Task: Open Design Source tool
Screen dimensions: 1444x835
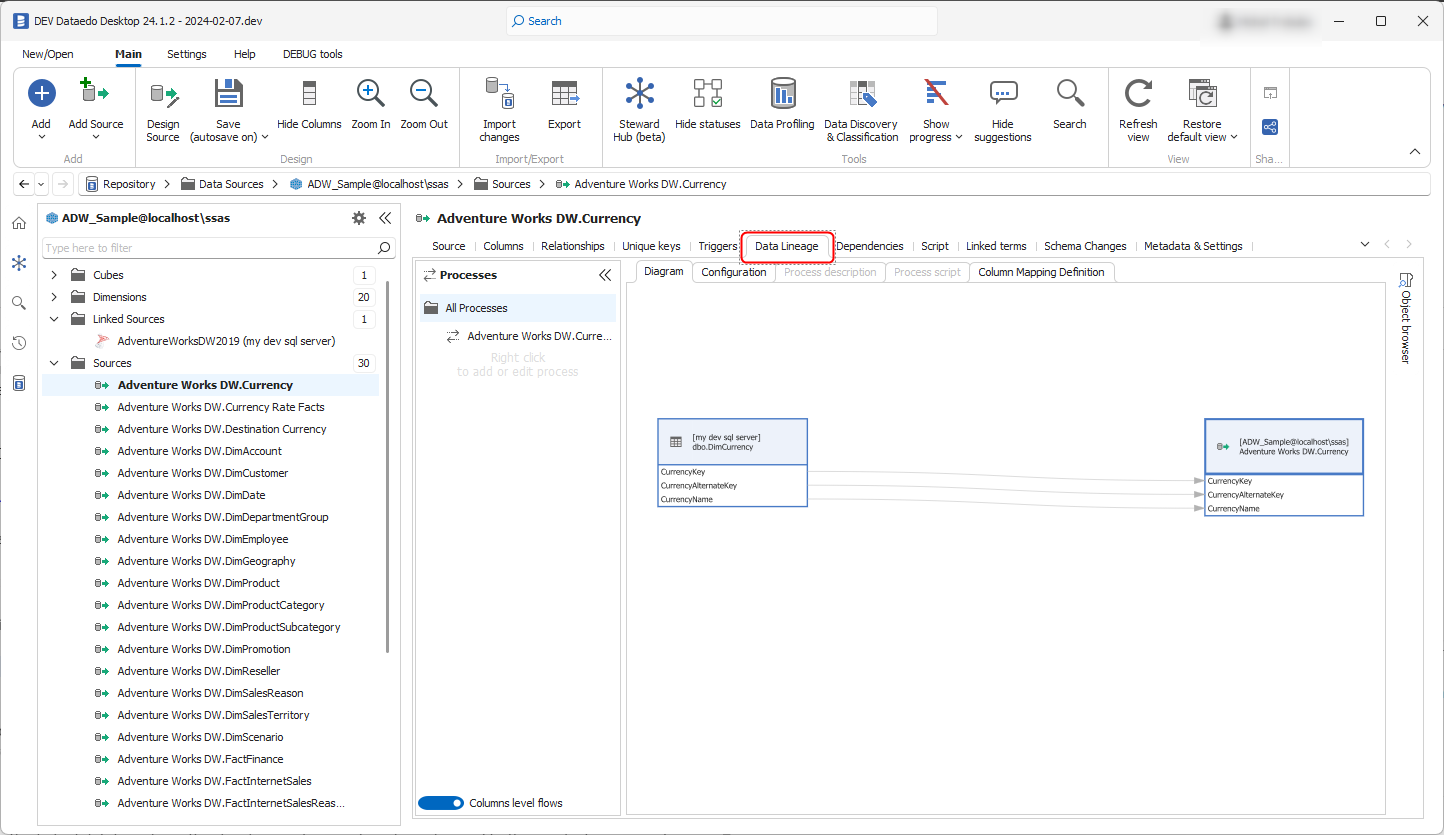Action: point(163,110)
